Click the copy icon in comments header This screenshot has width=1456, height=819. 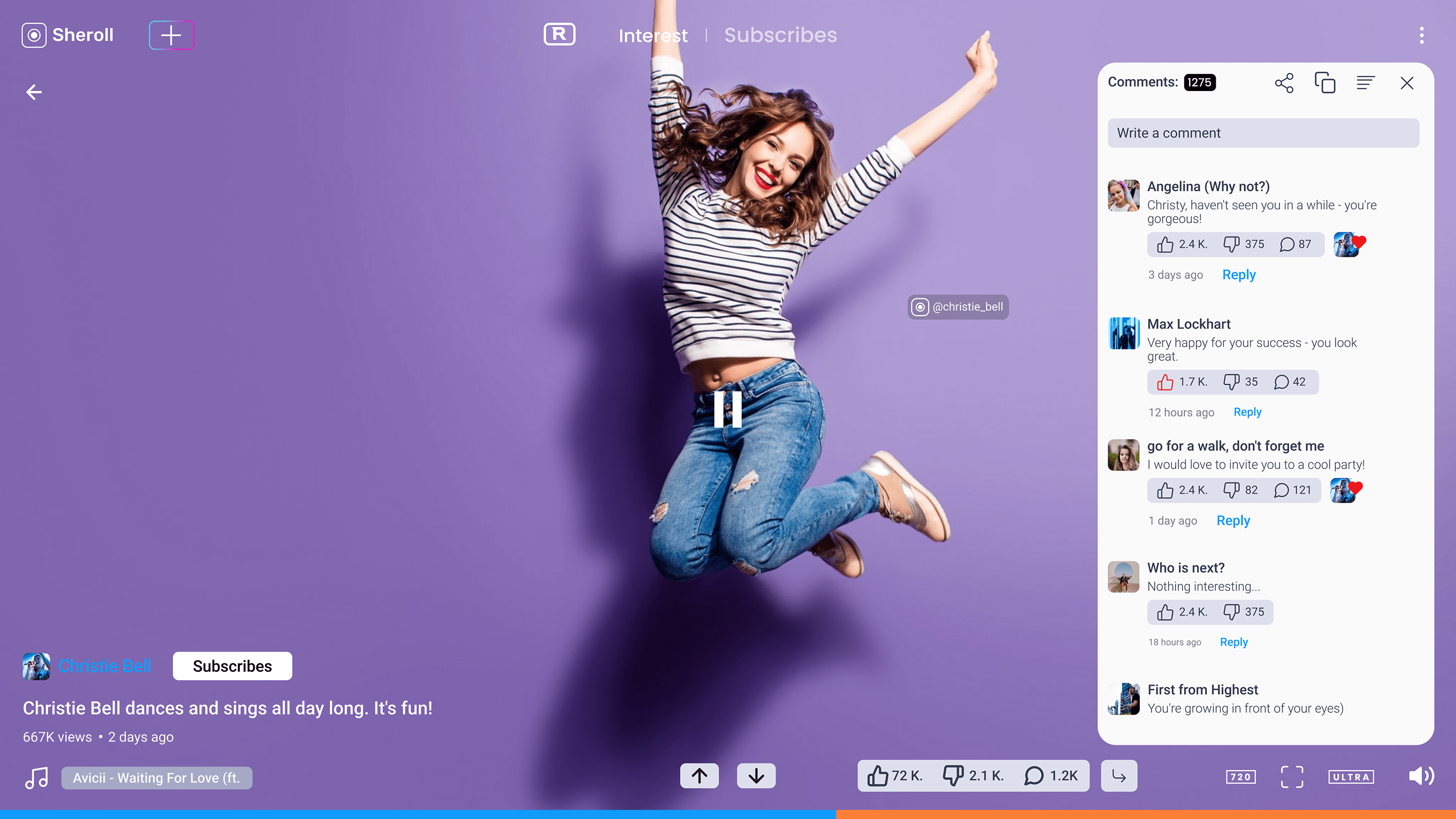[x=1324, y=83]
